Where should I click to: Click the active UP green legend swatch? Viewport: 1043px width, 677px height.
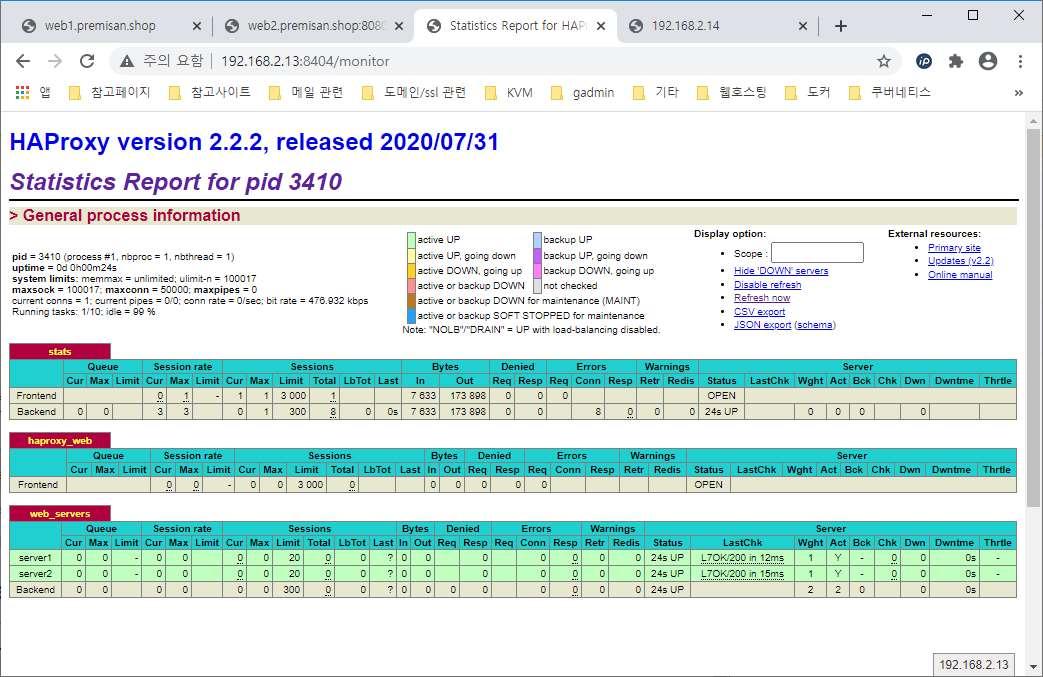click(411, 239)
